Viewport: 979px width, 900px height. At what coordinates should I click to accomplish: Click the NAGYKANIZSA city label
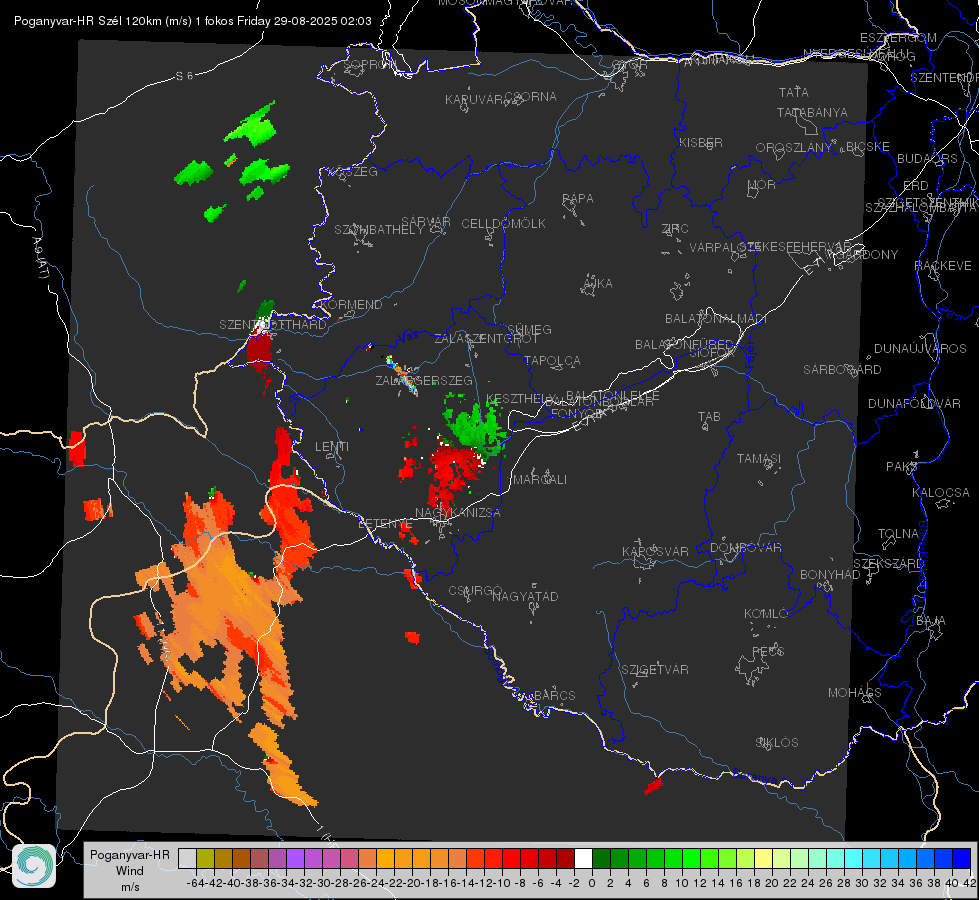[x=458, y=513]
